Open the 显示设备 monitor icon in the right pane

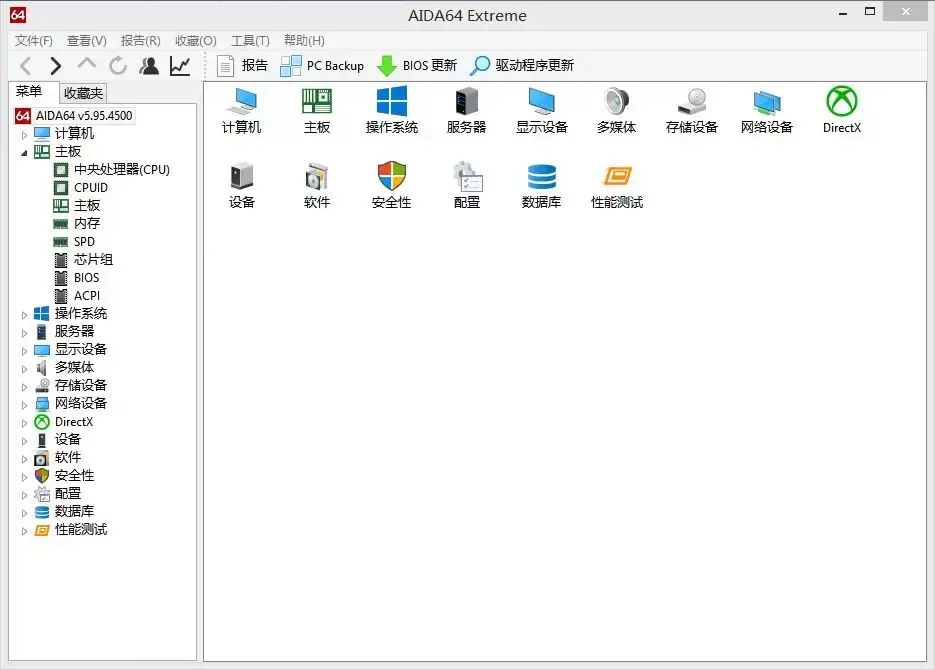tap(541, 110)
